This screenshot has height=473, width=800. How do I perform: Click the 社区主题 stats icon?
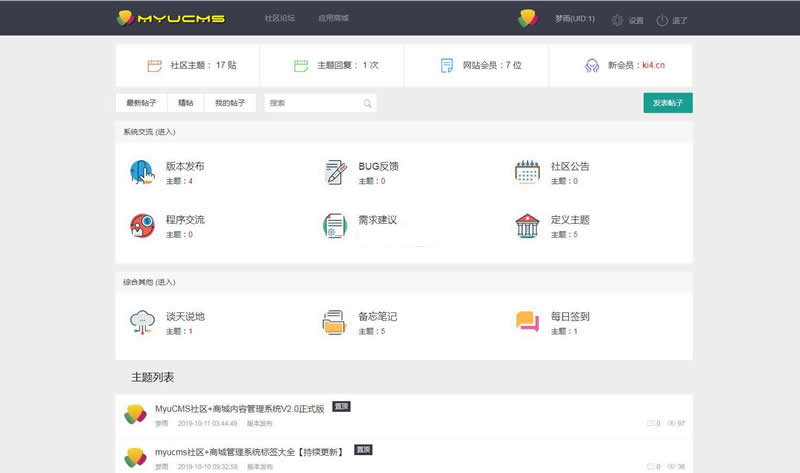pos(154,65)
